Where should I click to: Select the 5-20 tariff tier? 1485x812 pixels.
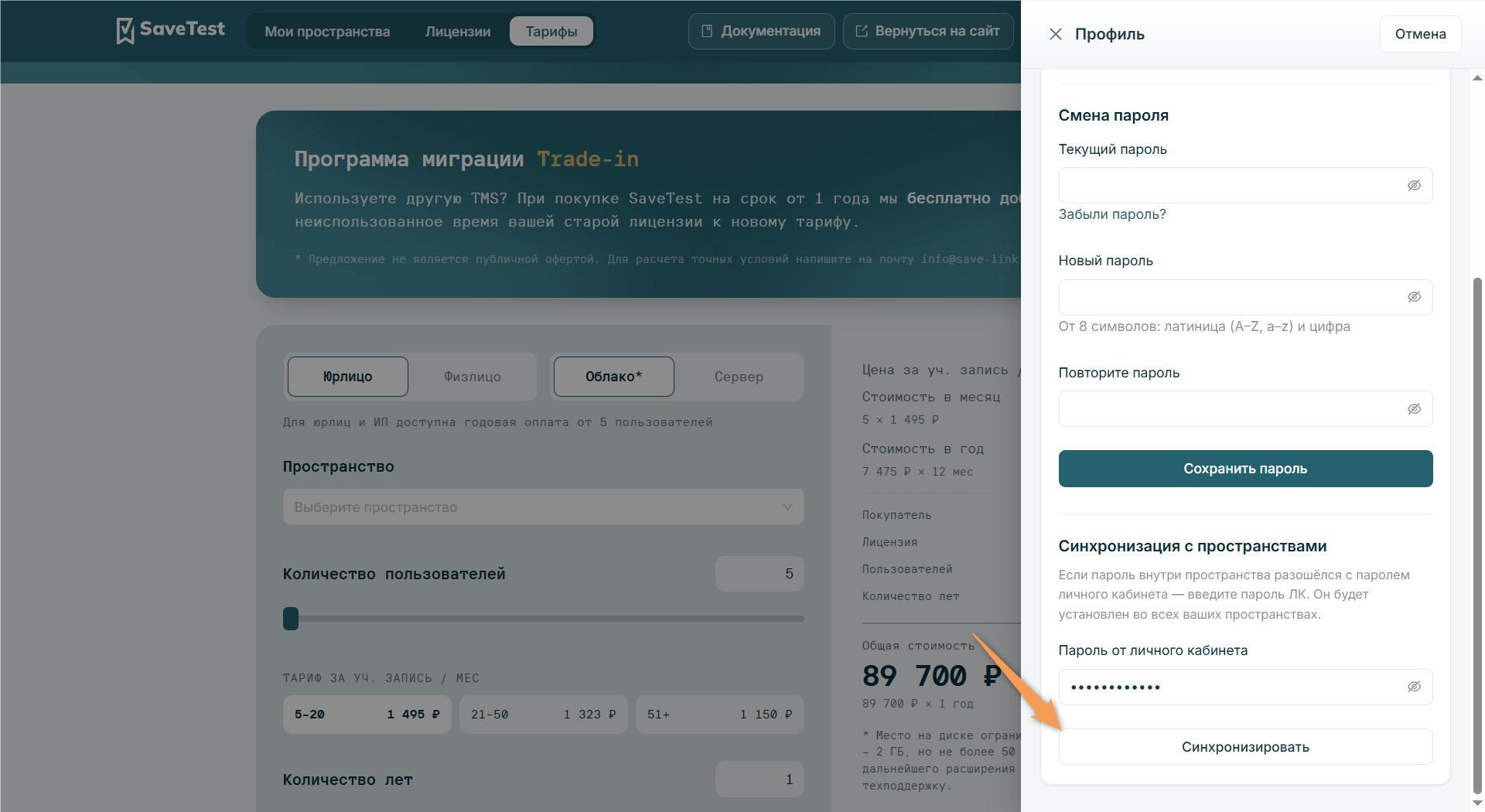(367, 715)
